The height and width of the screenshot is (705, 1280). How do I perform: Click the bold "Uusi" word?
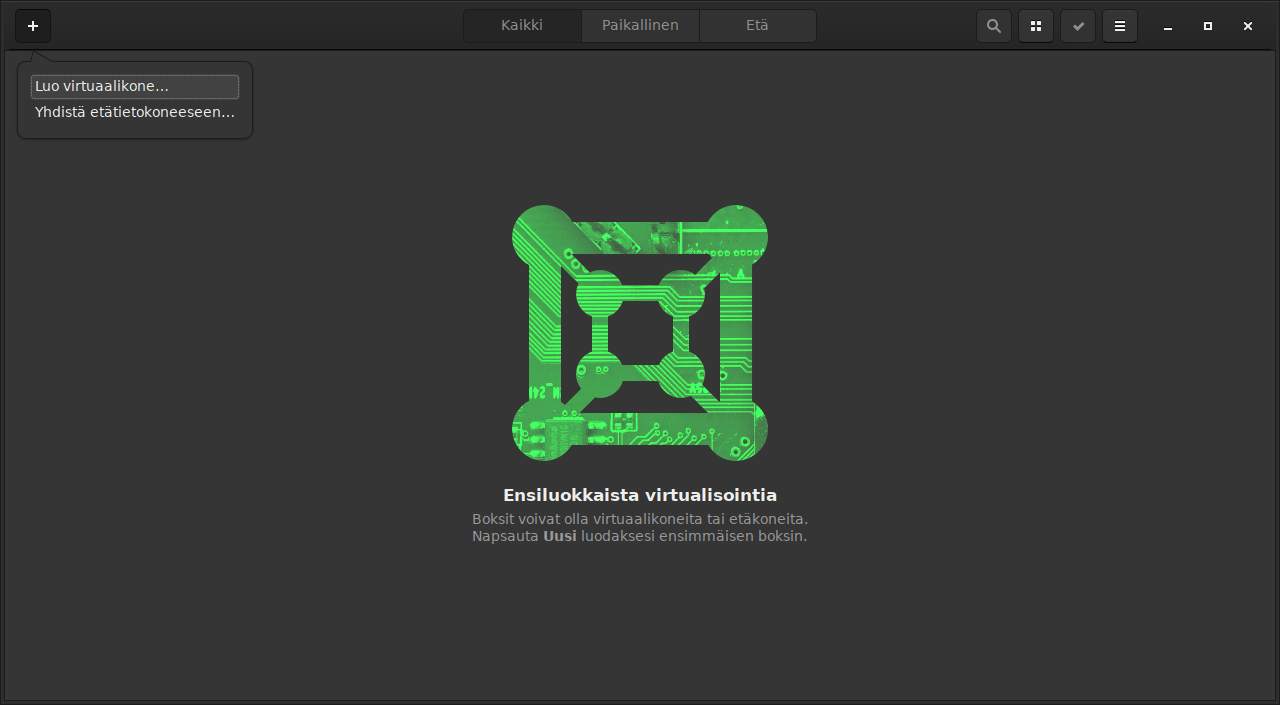(x=560, y=536)
